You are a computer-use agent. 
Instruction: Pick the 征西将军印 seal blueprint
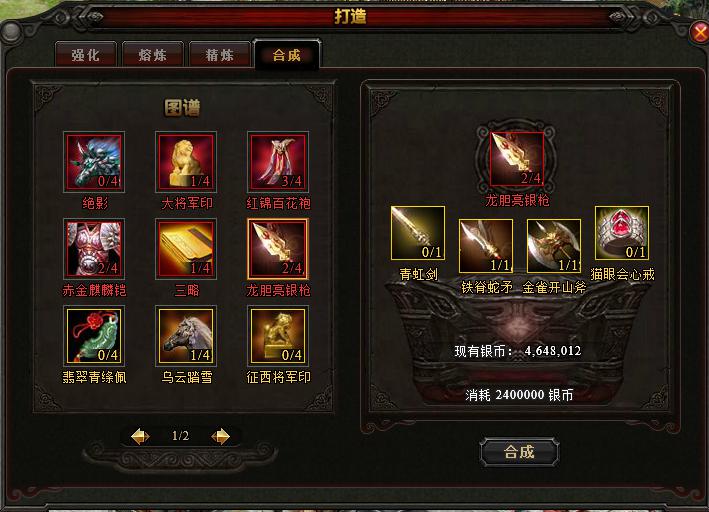pos(278,336)
